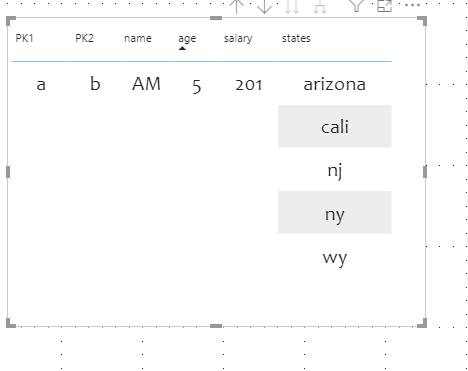Screen dimensions: 468x371
Task: Click the name column header
Action: pyautogui.click(x=138, y=38)
